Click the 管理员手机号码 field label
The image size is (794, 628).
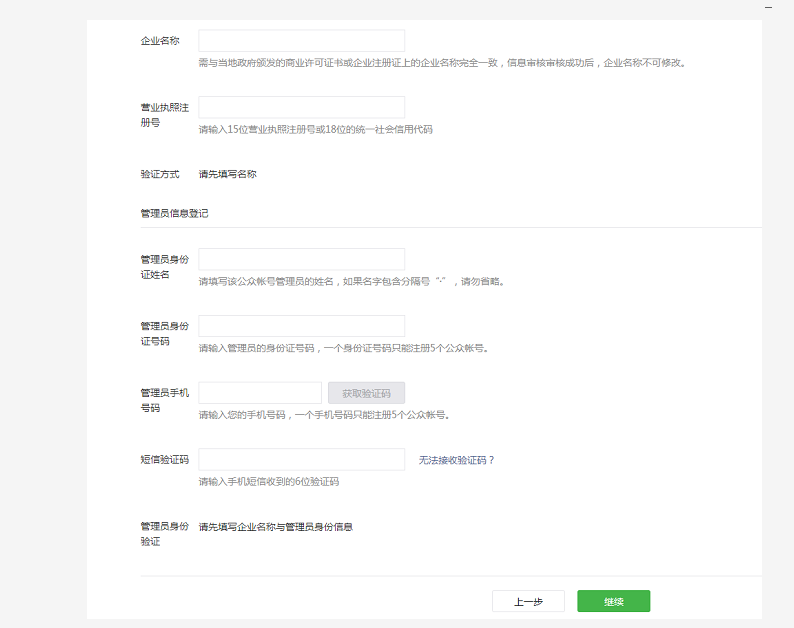[x=164, y=400]
